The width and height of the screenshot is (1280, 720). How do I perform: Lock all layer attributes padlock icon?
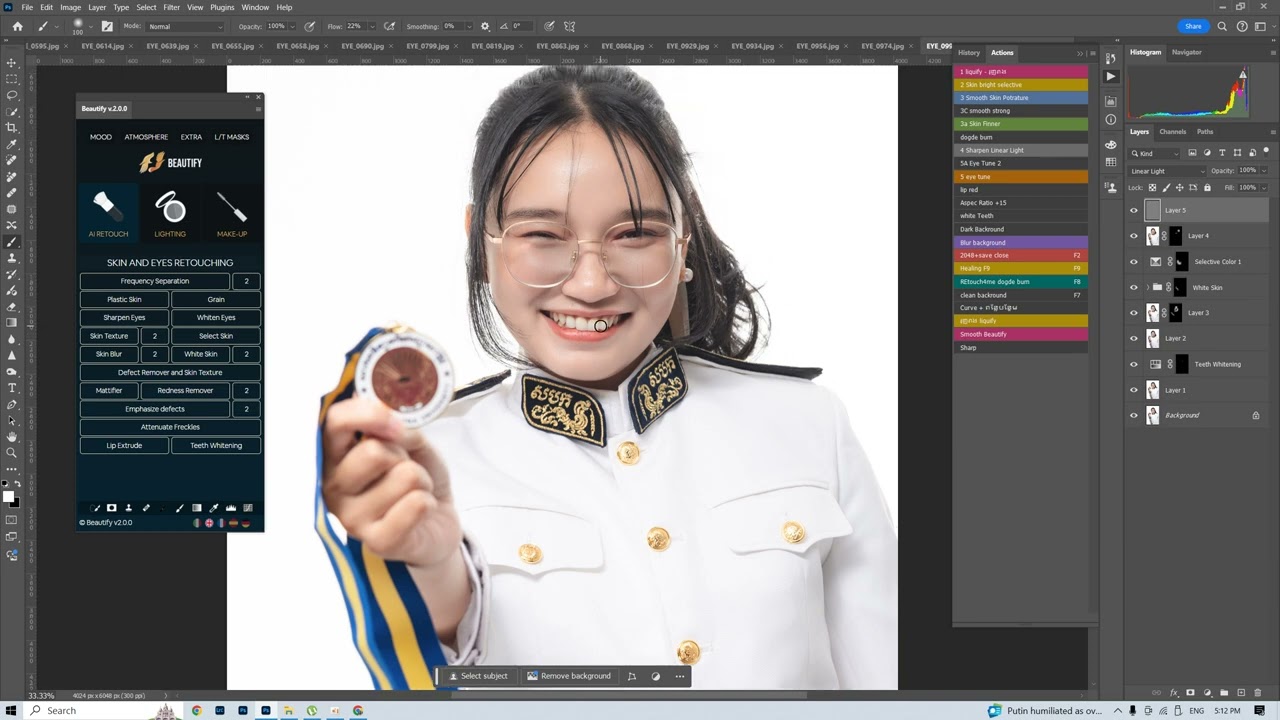coord(1207,187)
